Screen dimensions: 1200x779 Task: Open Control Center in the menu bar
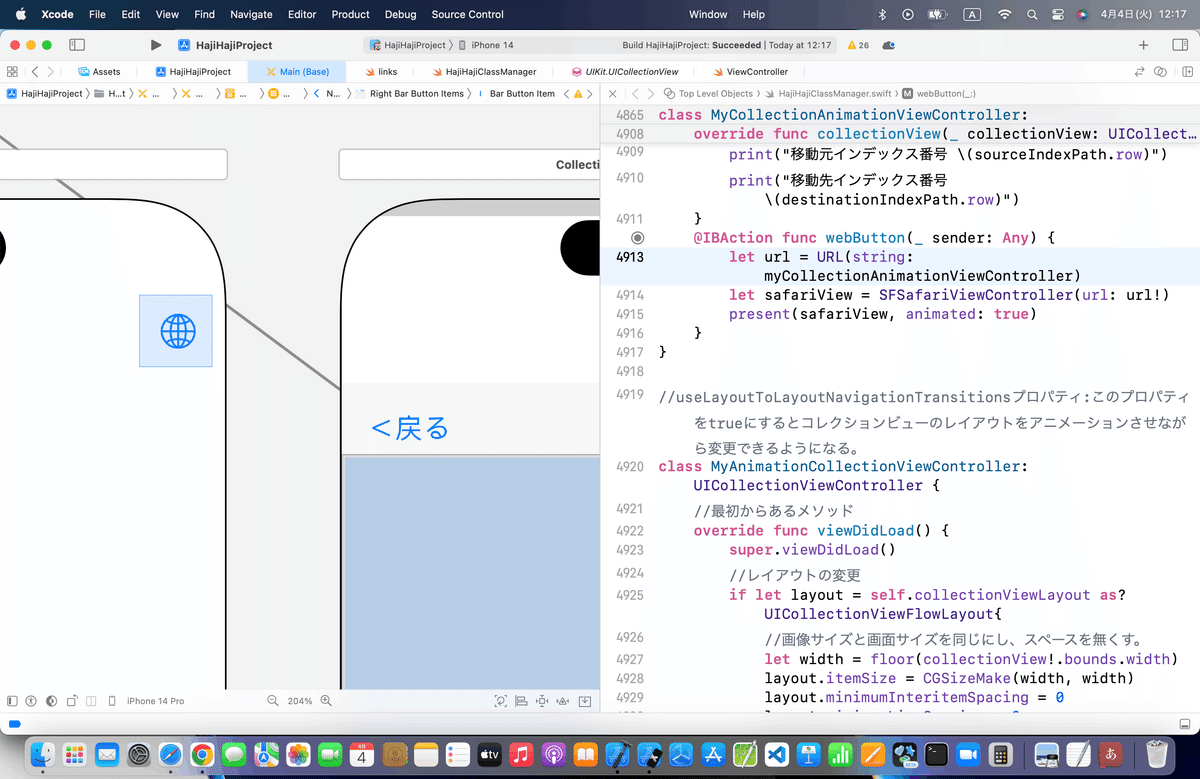point(1058,14)
